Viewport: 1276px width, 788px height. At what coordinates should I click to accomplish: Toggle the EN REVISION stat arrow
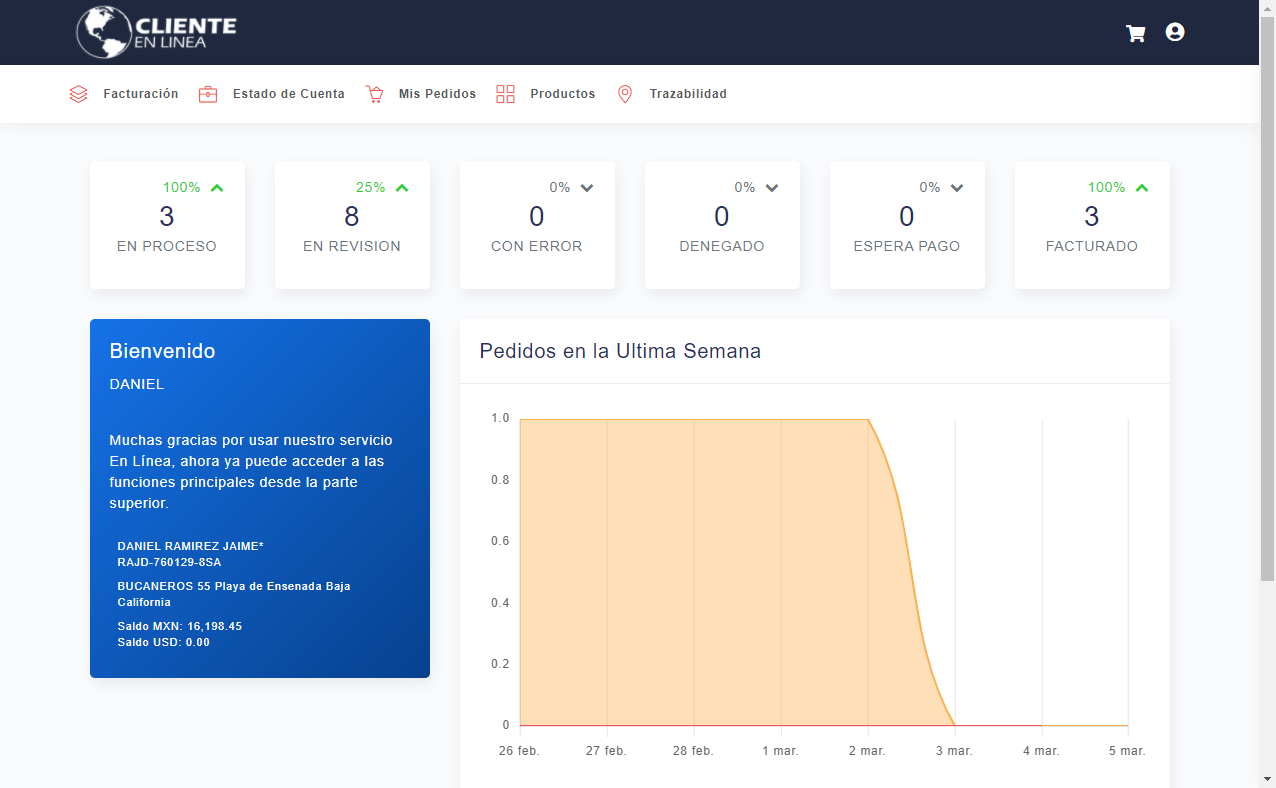[x=402, y=186]
